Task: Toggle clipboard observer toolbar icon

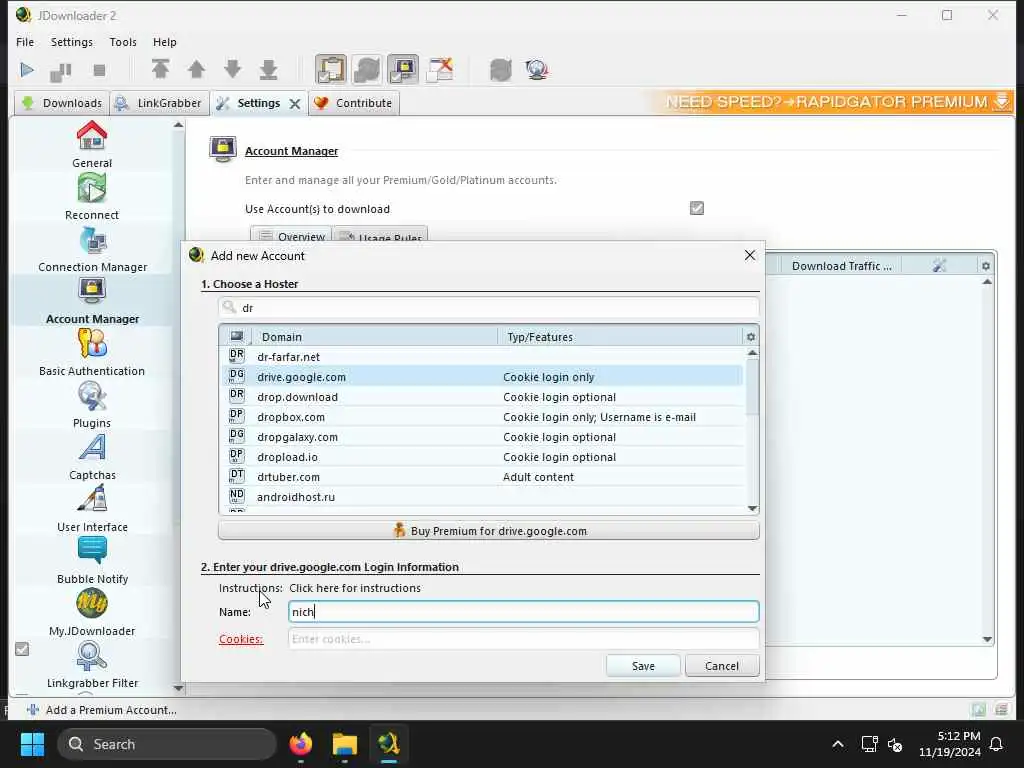Action: click(x=330, y=69)
